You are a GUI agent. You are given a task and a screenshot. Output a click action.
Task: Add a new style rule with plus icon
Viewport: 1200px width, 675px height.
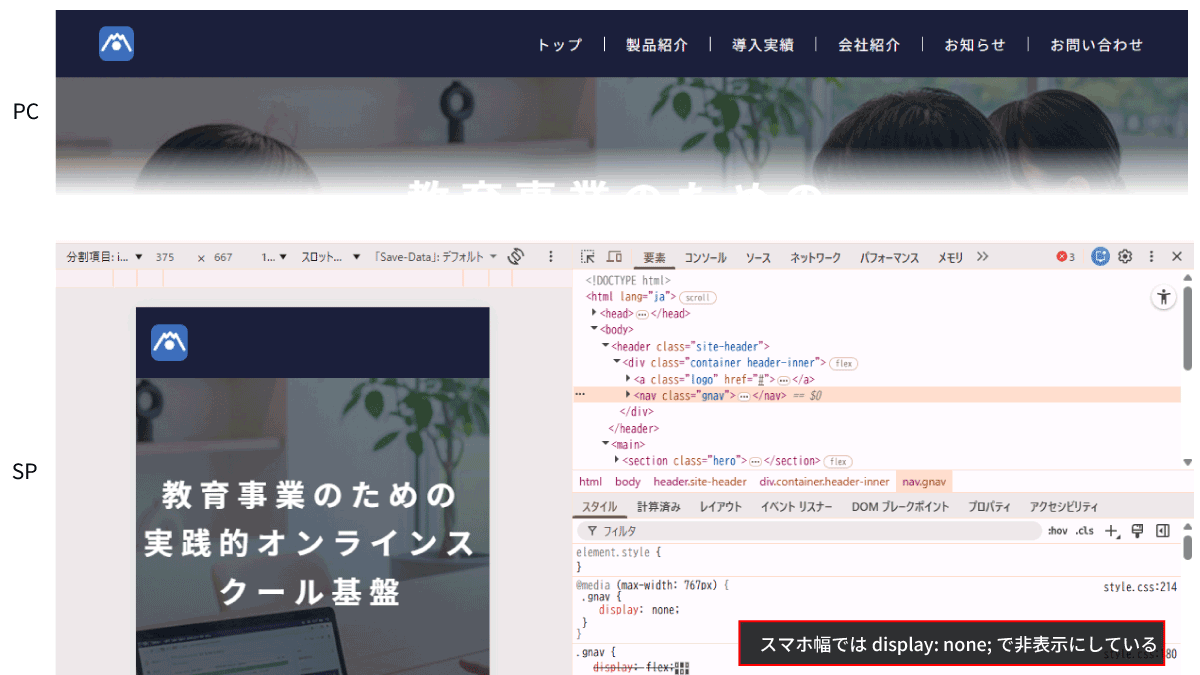coord(1112,531)
